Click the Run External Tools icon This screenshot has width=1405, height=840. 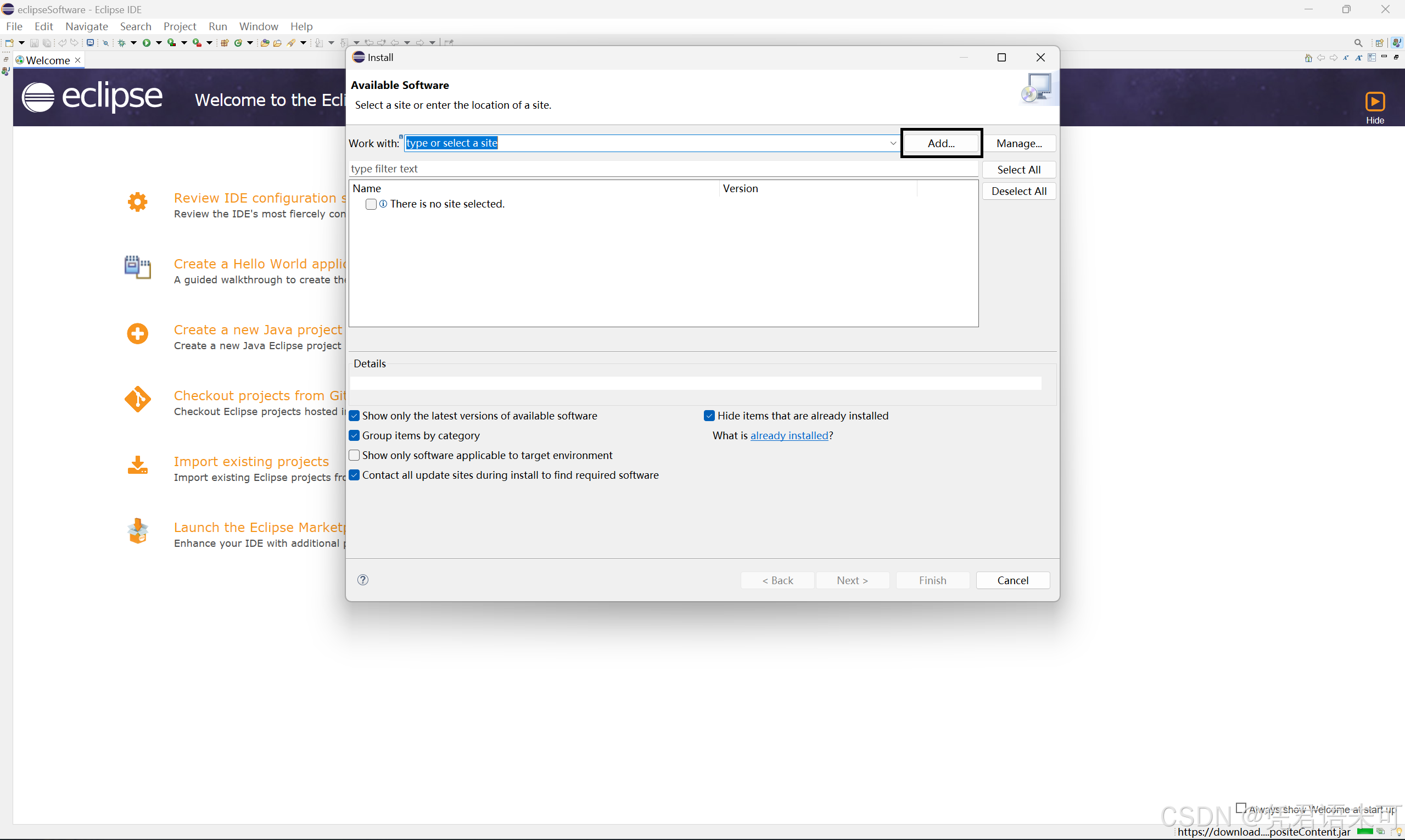(x=197, y=42)
